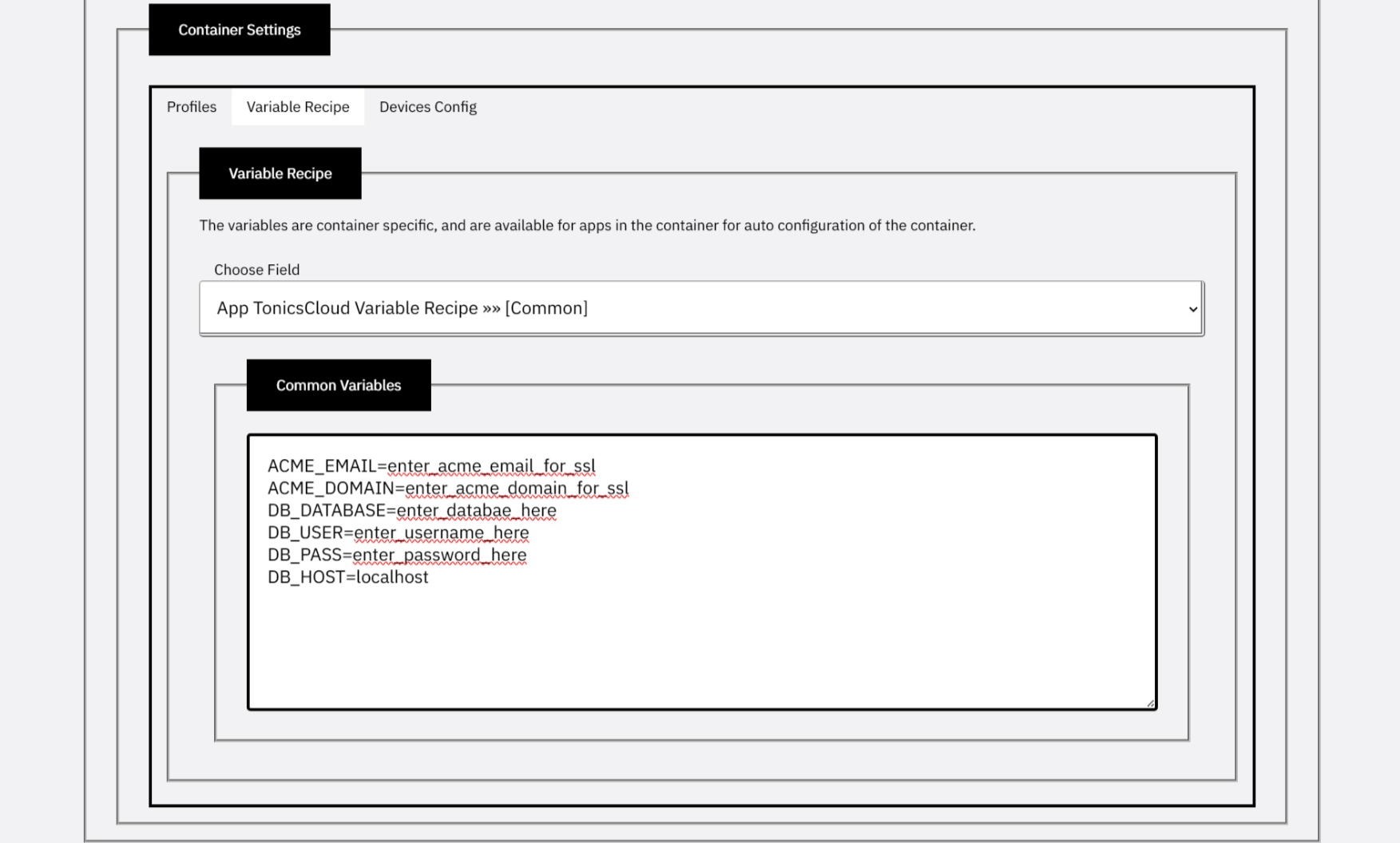Viewport: 1400px width, 843px height.
Task: Click the Container Settings legend header
Action: [x=240, y=30]
